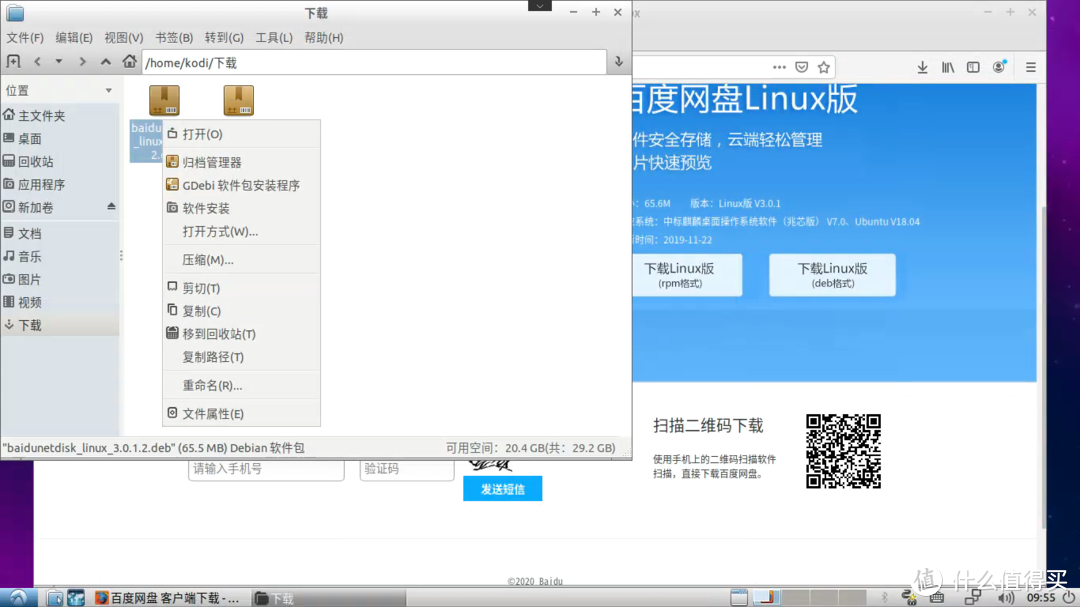The height and width of the screenshot is (607, 1080).
Task: Open 回收站 in the sidebar
Action: tap(60, 161)
